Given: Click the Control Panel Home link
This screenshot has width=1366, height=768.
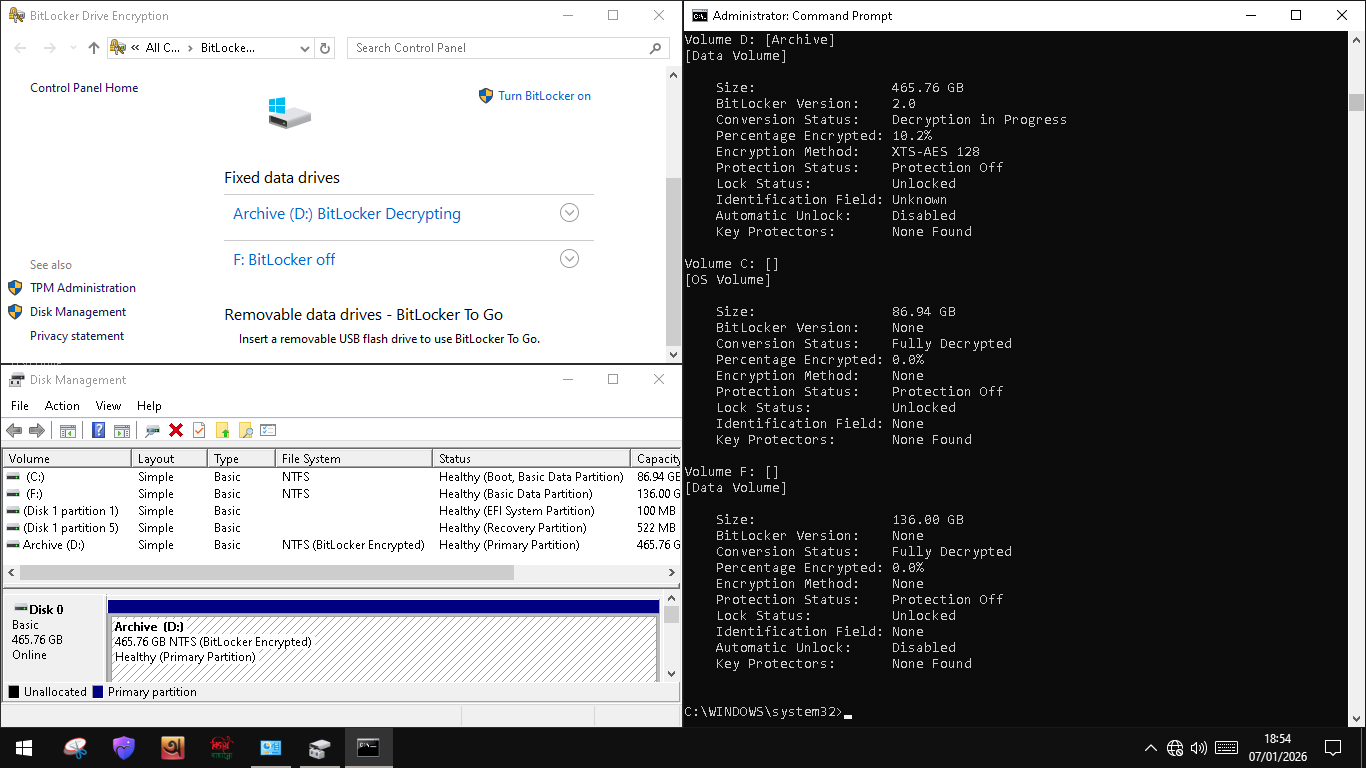Looking at the screenshot, I should click(x=84, y=88).
